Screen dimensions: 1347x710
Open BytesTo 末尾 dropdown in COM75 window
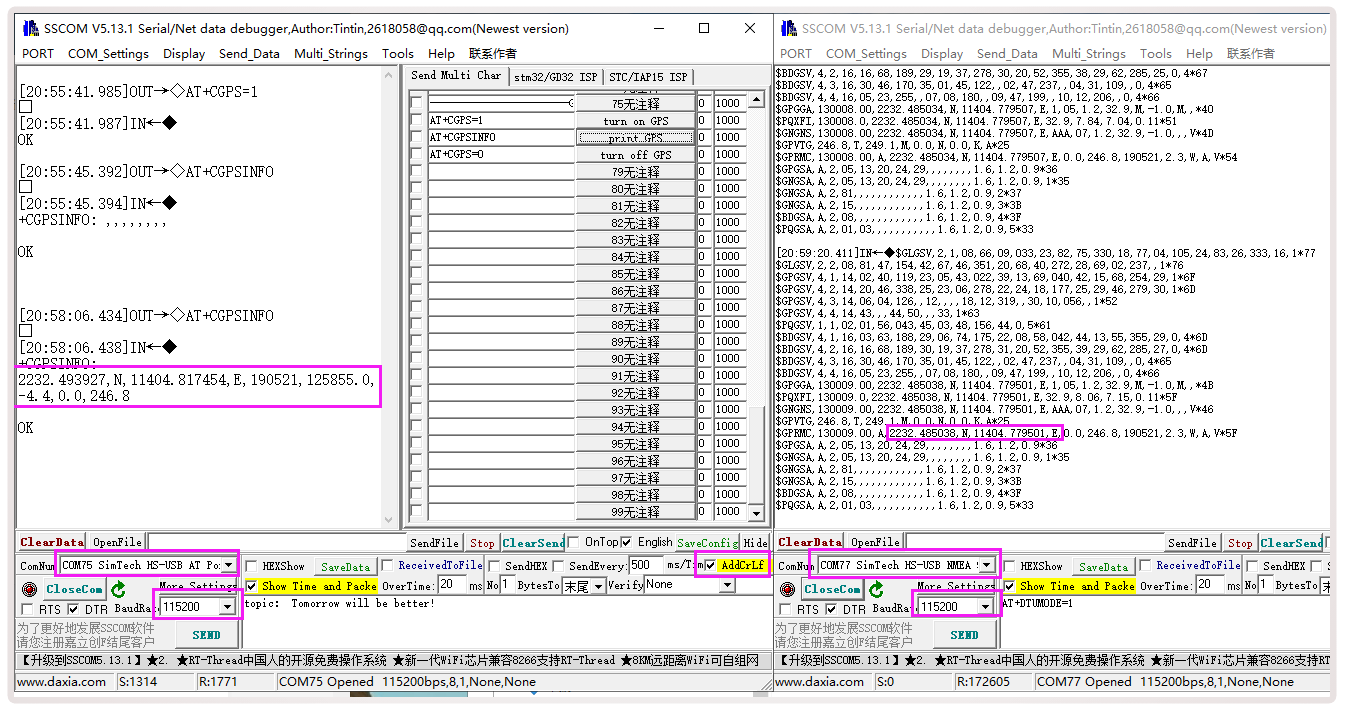coord(599,586)
